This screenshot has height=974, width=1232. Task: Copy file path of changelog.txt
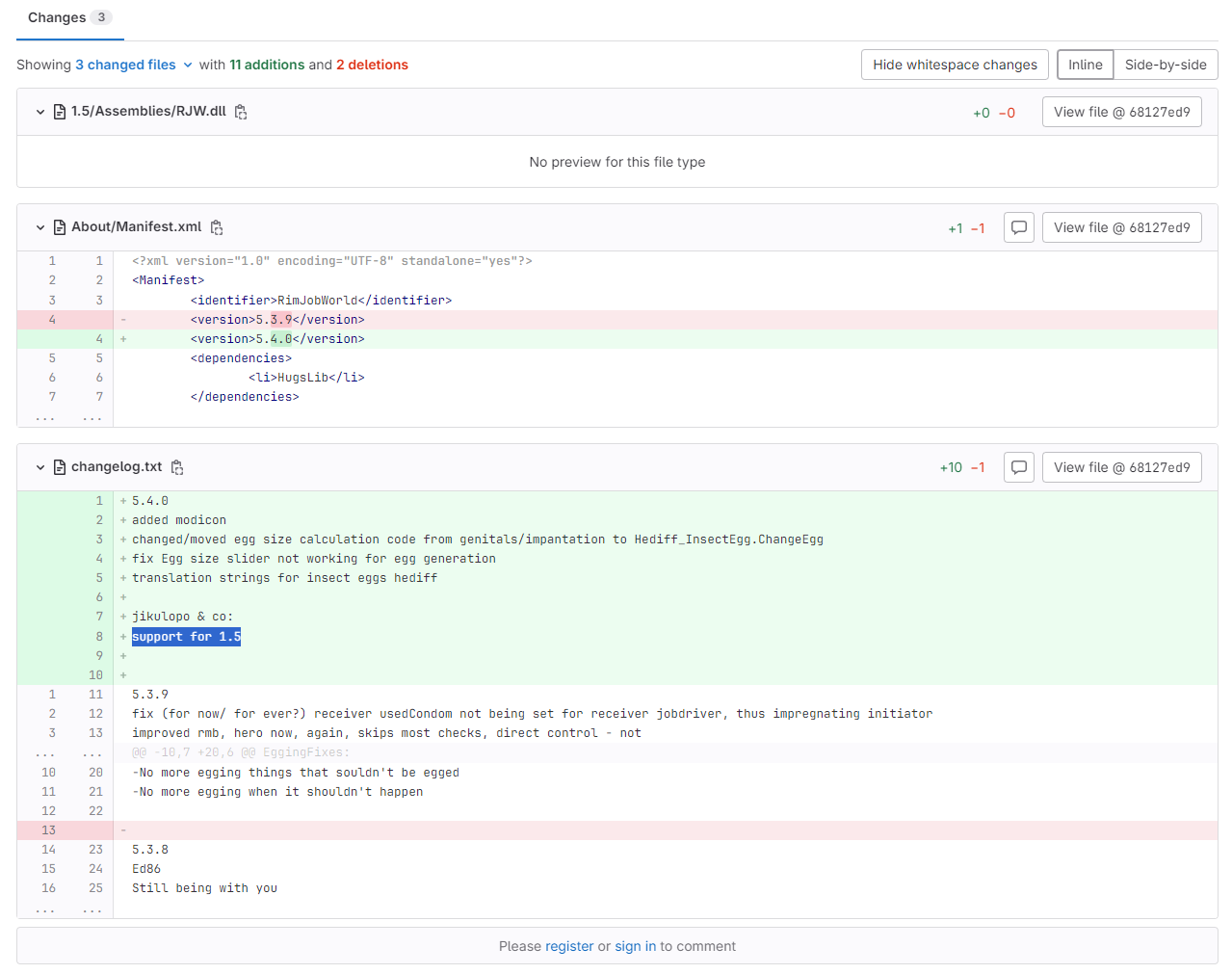[x=177, y=467]
